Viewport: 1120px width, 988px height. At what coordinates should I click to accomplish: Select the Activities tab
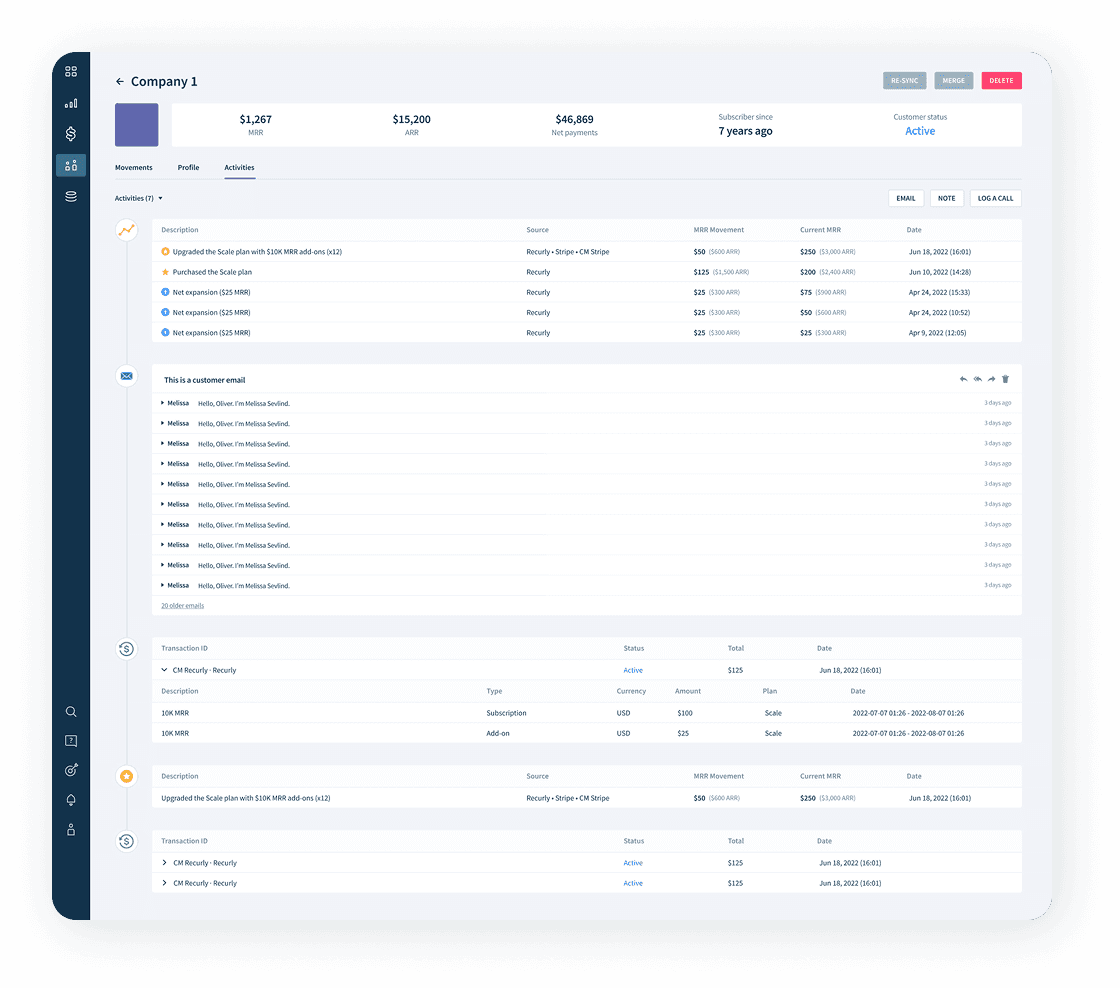point(239,168)
